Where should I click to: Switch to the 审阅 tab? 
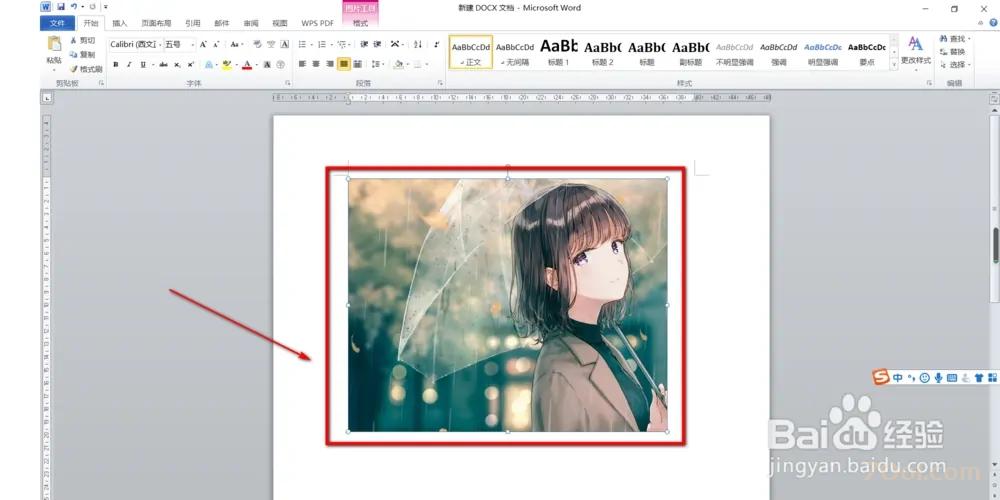[x=251, y=23]
